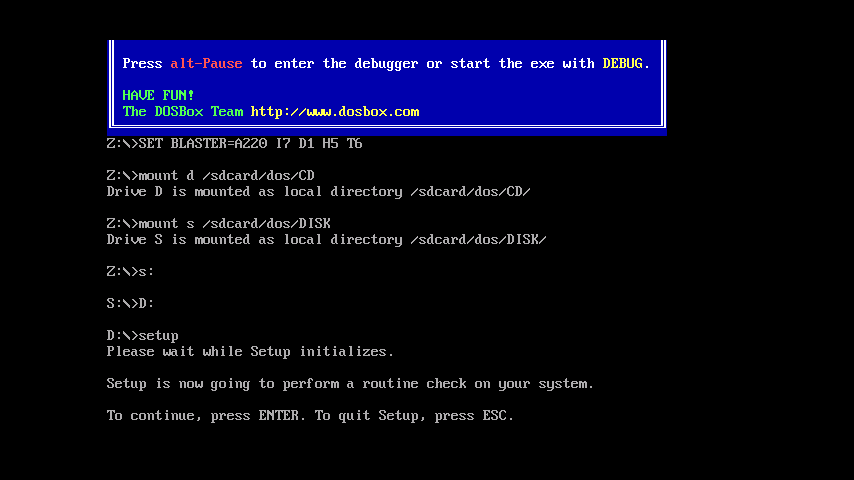The image size is (854, 480).
Task: Click the /sdcard/dos/CD/ directory path
Action: click(x=471, y=192)
